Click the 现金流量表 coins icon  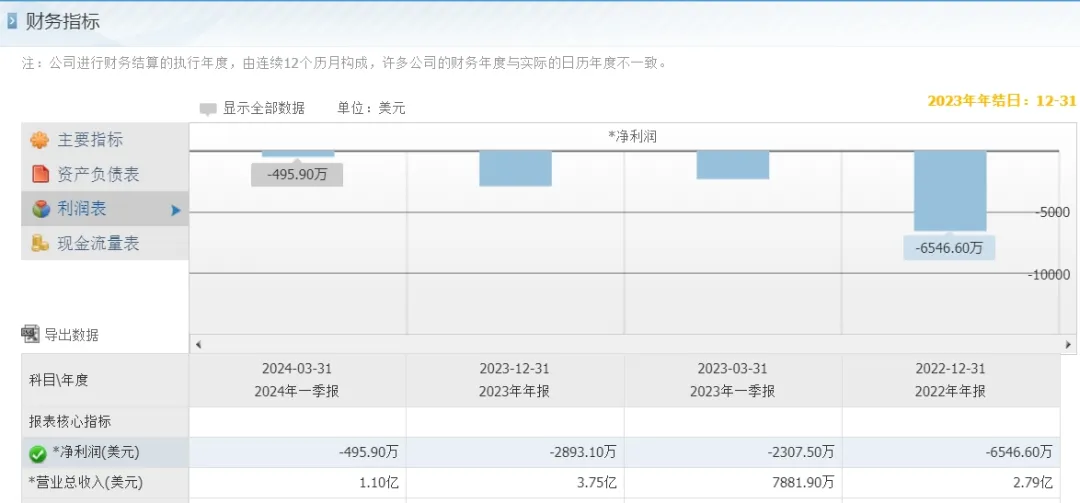[x=40, y=243]
